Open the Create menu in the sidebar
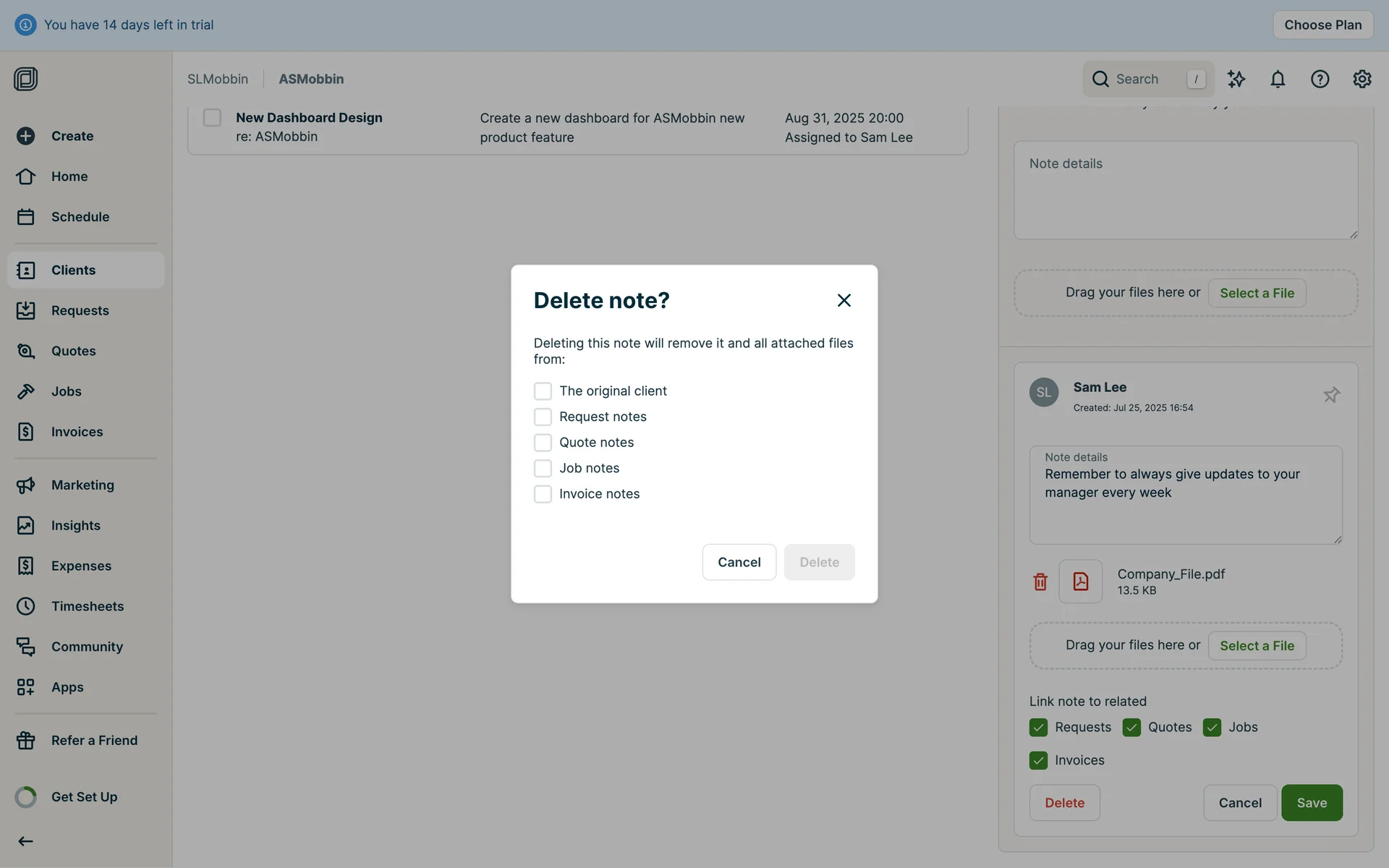This screenshot has width=1389, height=868. coord(72,136)
